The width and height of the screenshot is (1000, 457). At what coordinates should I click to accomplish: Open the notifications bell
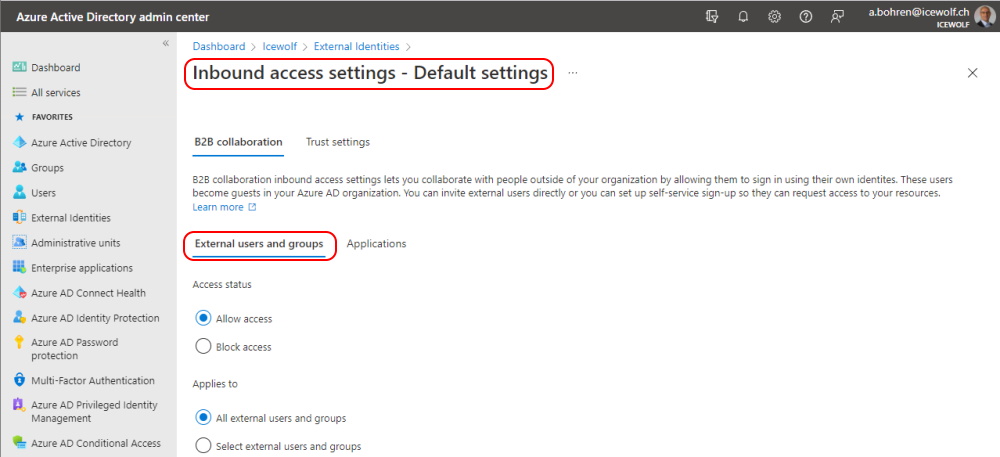[743, 17]
